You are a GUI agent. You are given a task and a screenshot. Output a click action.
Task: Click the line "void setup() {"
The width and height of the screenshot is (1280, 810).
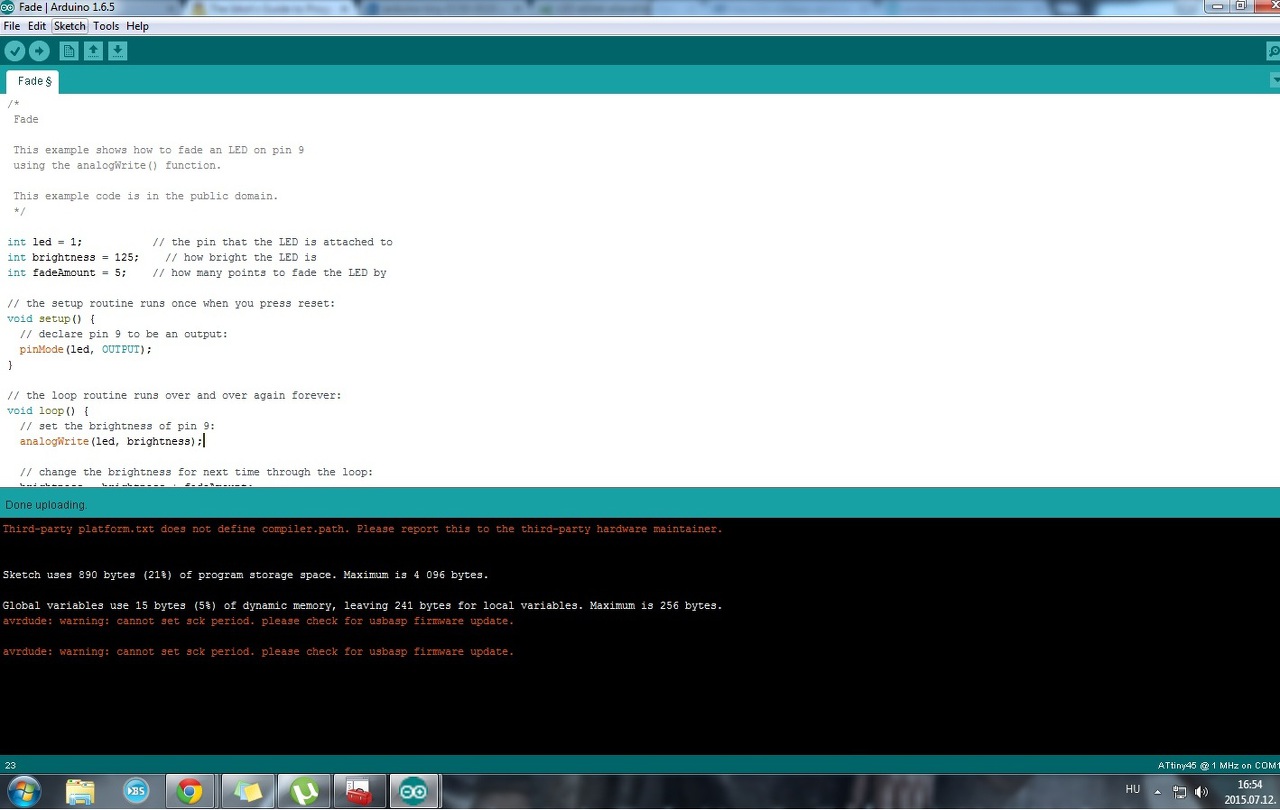[51, 319]
